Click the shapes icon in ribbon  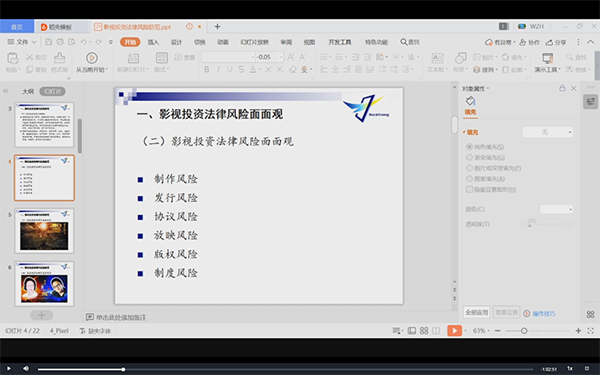click(460, 58)
